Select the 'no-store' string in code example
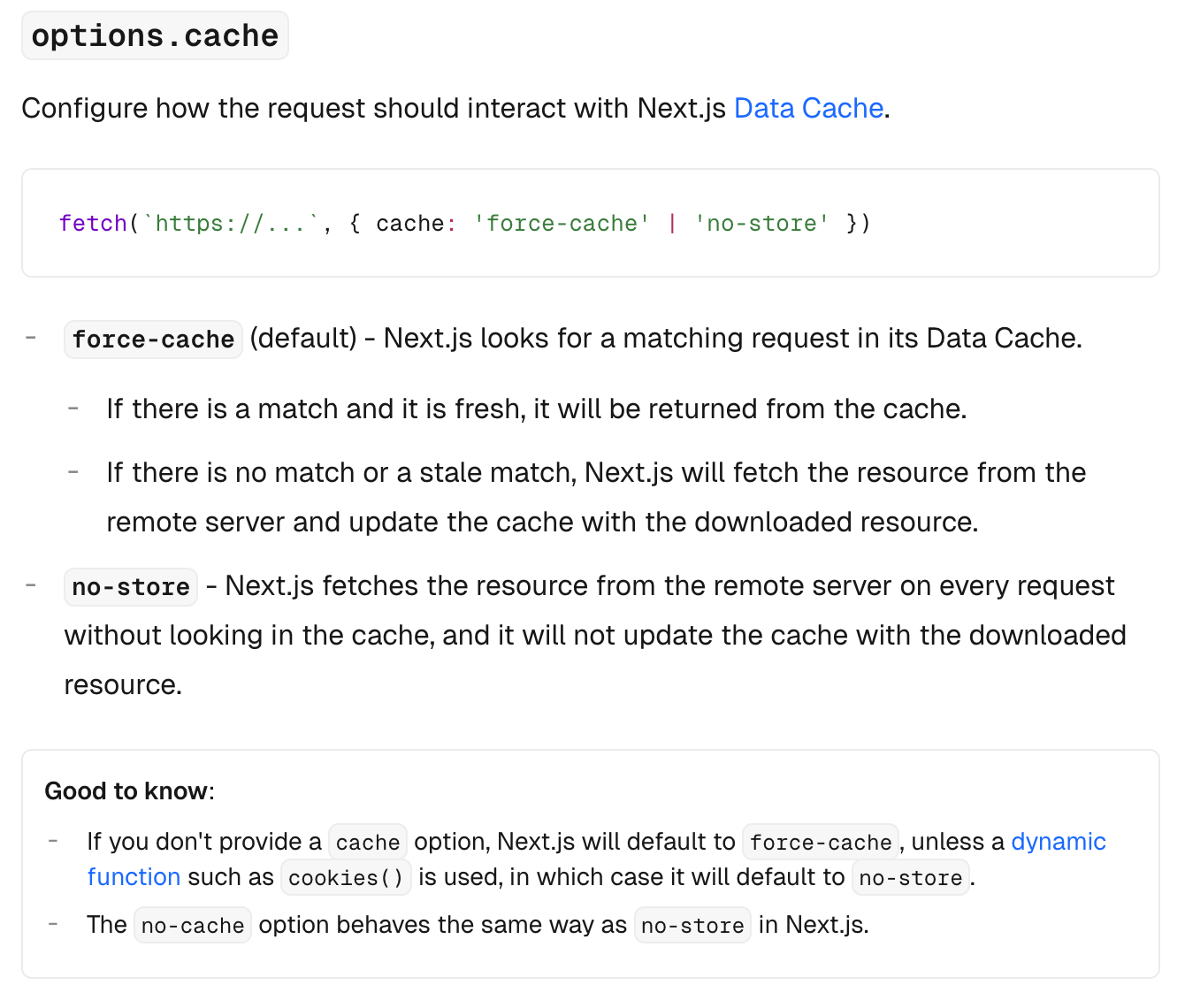This screenshot has width=1185, height=1008. point(761,223)
